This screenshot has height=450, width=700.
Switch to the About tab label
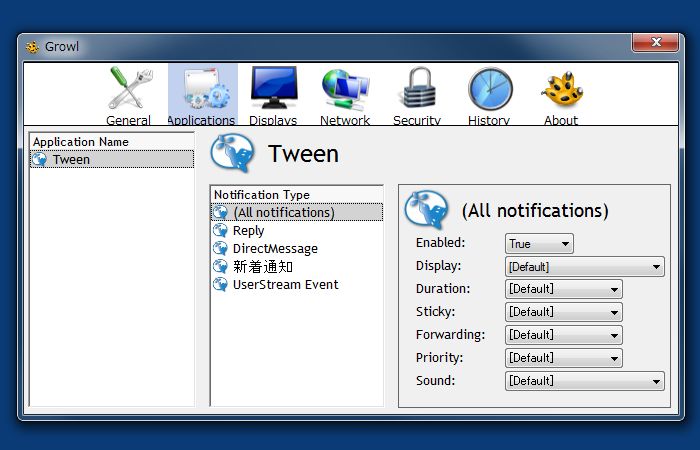561,120
